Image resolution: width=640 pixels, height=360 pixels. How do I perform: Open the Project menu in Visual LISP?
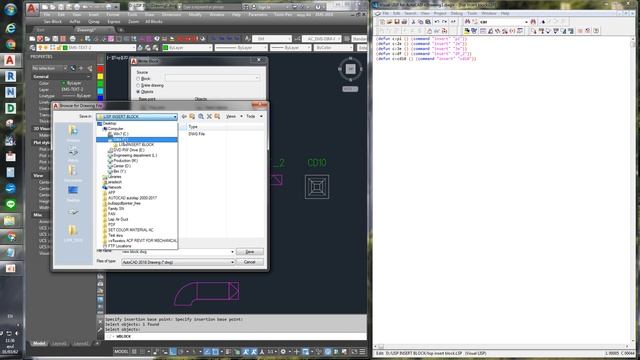coord(440,13)
